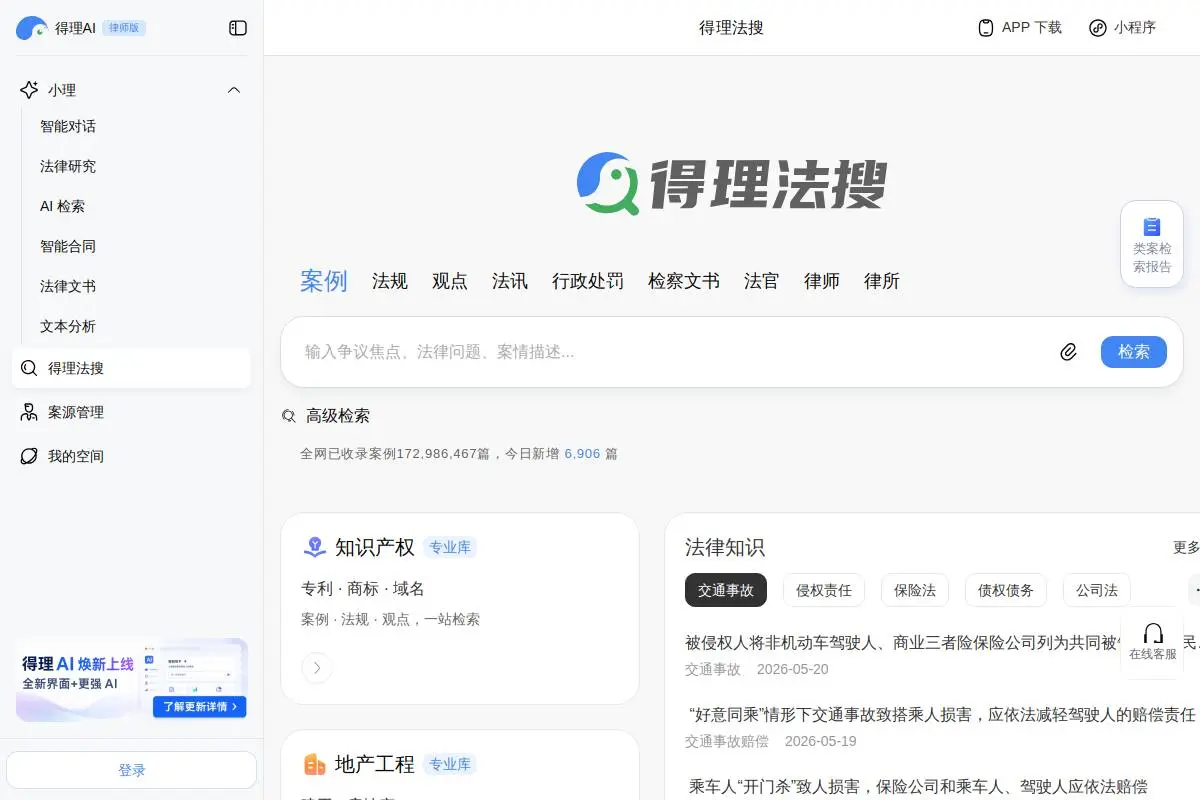Select the 检察文书 search tab

(684, 281)
